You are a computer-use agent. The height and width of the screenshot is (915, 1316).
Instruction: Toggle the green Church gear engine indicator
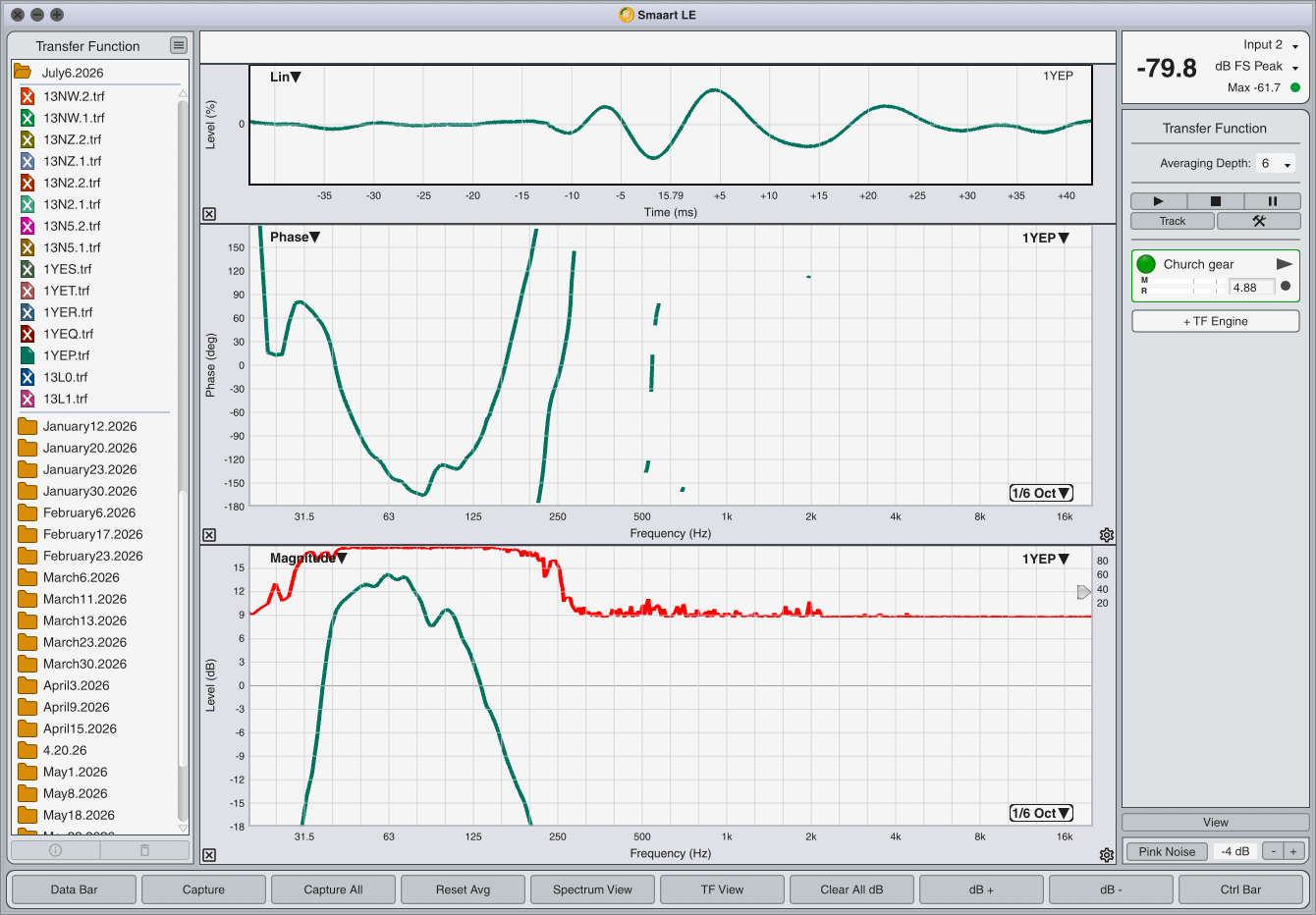click(1146, 264)
